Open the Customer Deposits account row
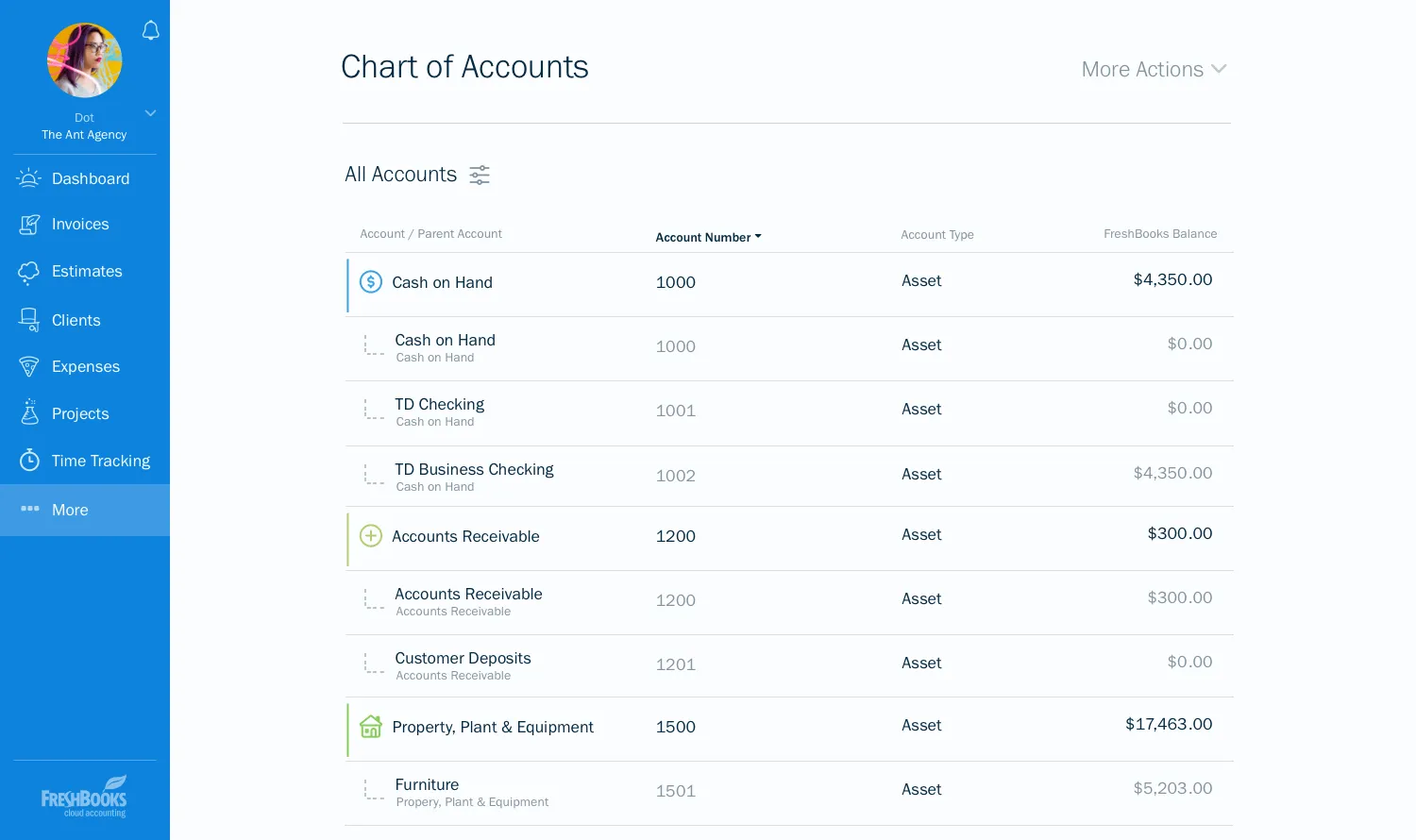 point(463,658)
